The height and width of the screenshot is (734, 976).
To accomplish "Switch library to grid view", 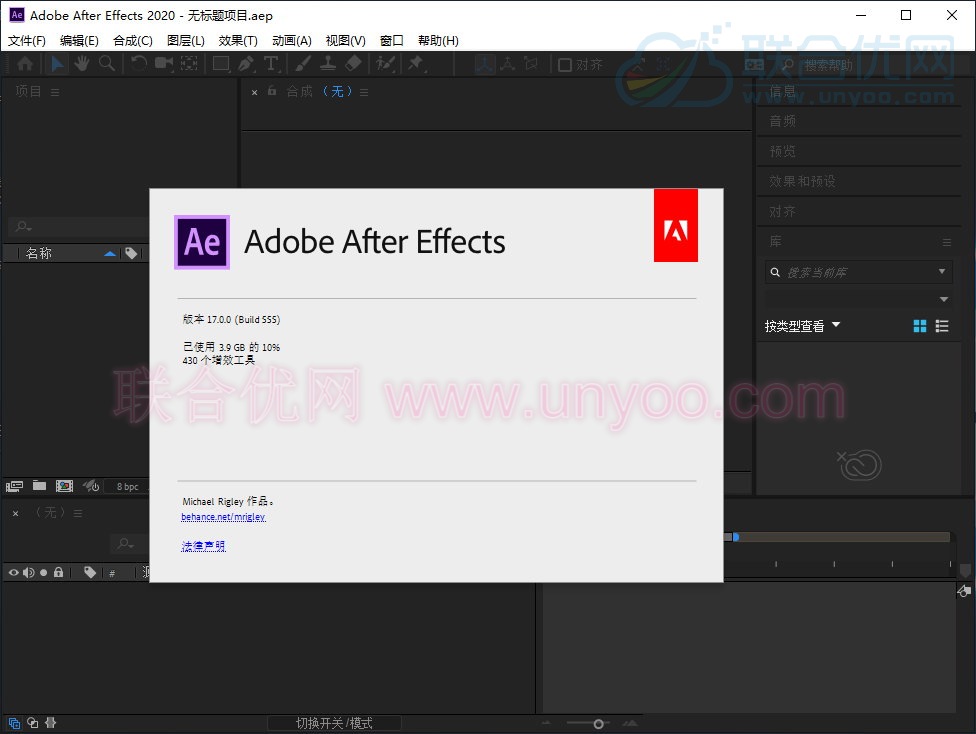I will point(919,326).
